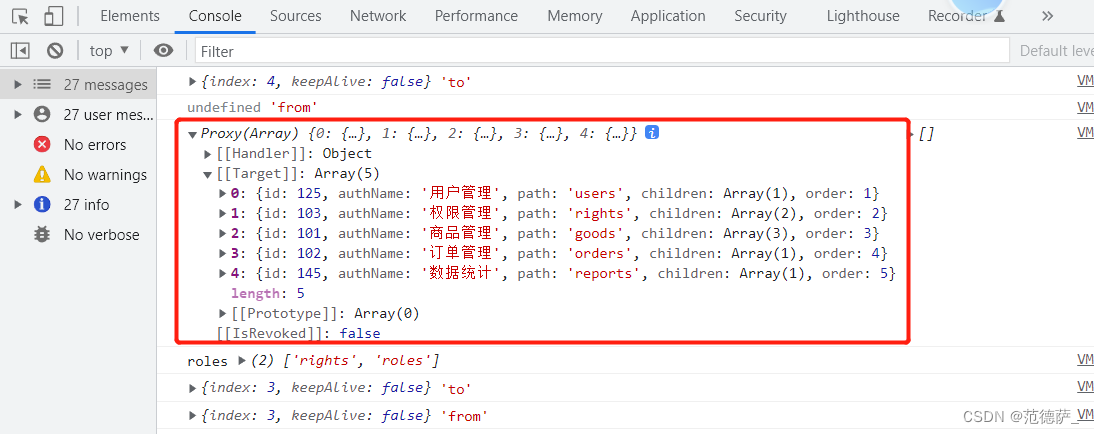The image size is (1094, 434).
Task: Click the length: 5 property text
Action: 267,293
